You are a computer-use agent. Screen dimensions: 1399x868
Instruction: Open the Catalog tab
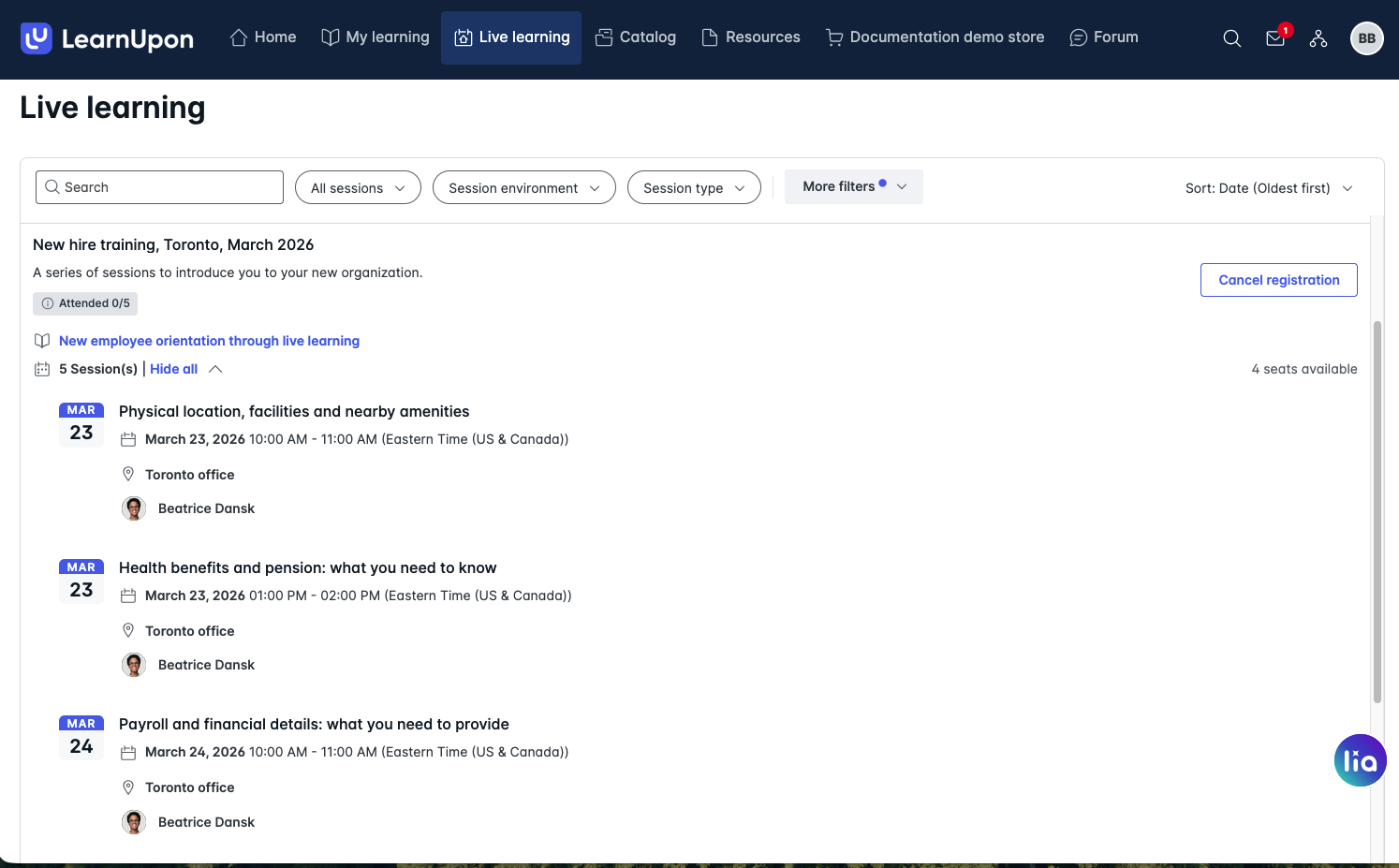point(635,37)
